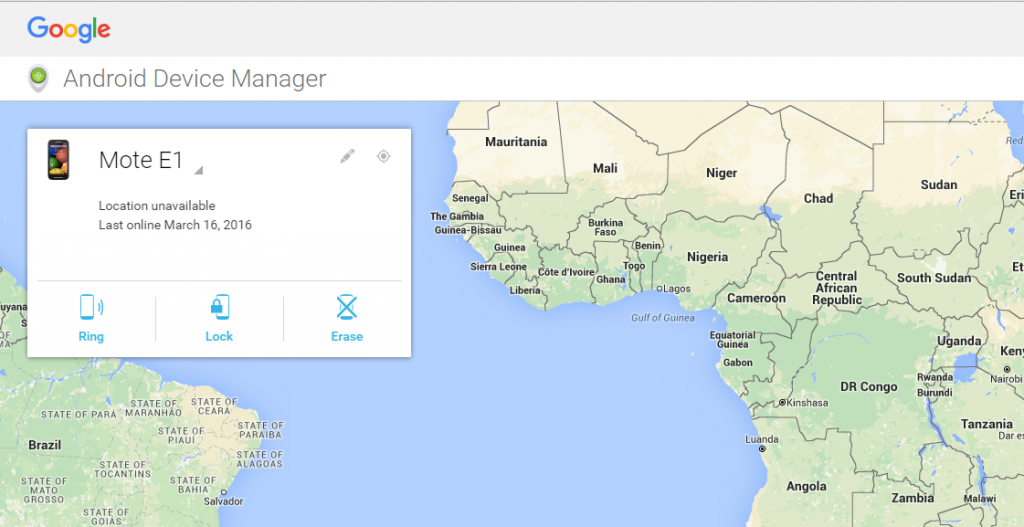1024x527 pixels.
Task: Click Sudan label on the map
Action: click(938, 185)
